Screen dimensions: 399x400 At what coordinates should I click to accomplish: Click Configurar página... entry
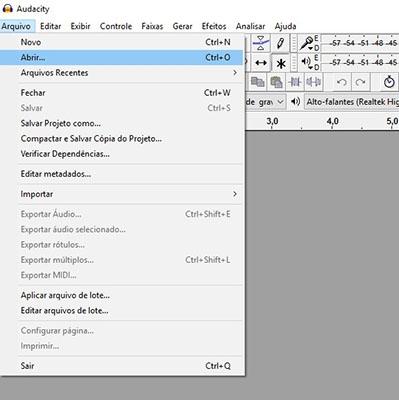[x=123, y=331]
